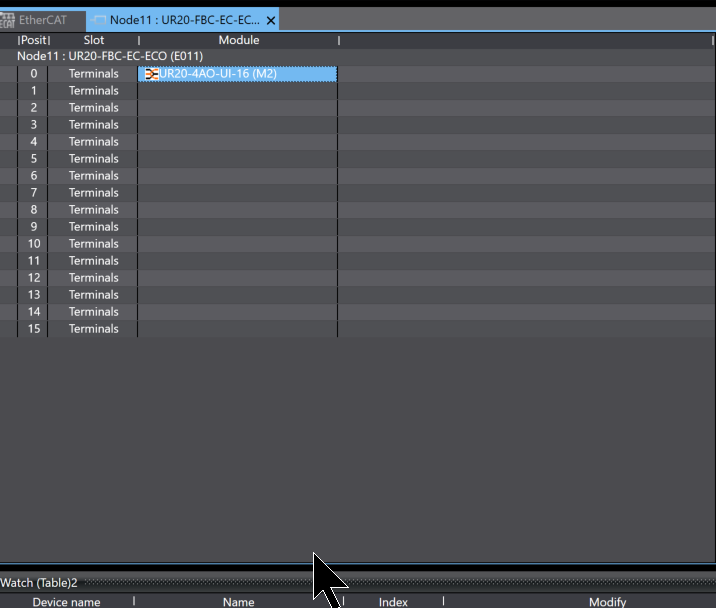The image size is (716, 608).
Task: Click the module cell for position 15
Action: 237,329
